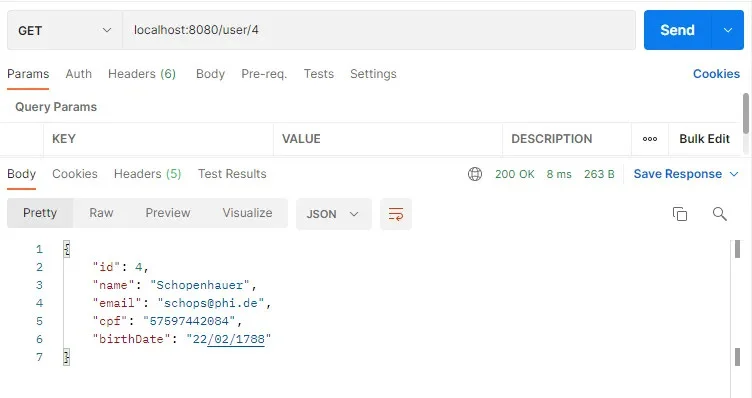Open the Test Results tab
The width and height of the screenshot is (752, 398).
pyautogui.click(x=232, y=174)
